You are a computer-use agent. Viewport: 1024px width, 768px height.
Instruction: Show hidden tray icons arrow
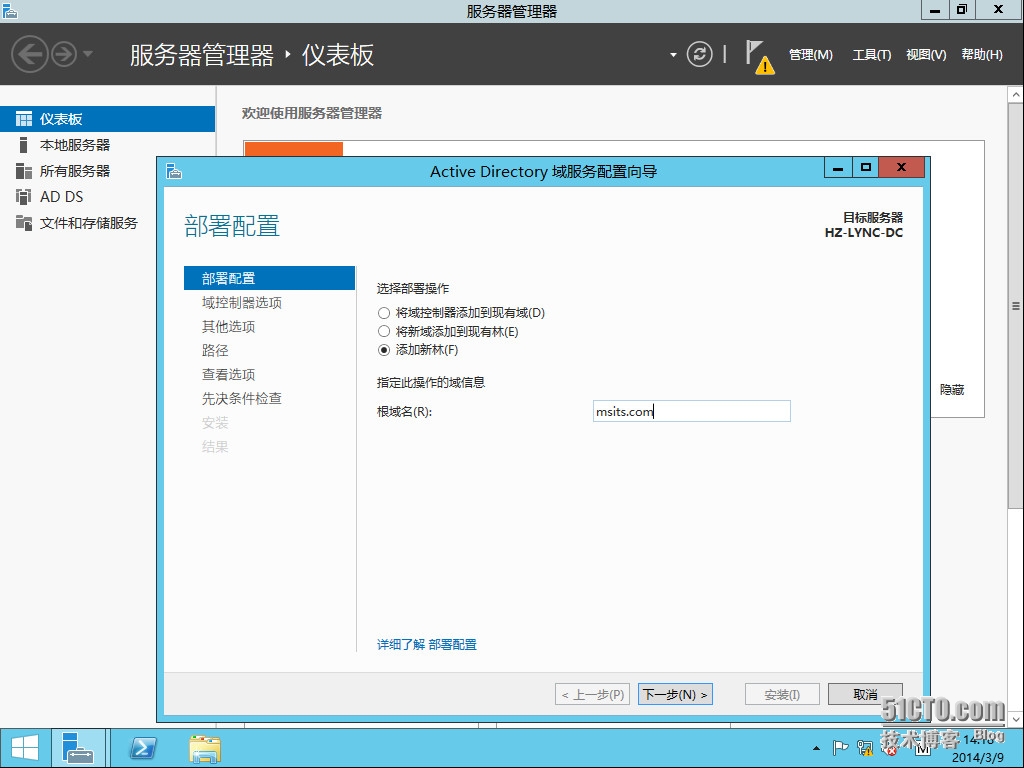[x=816, y=748]
